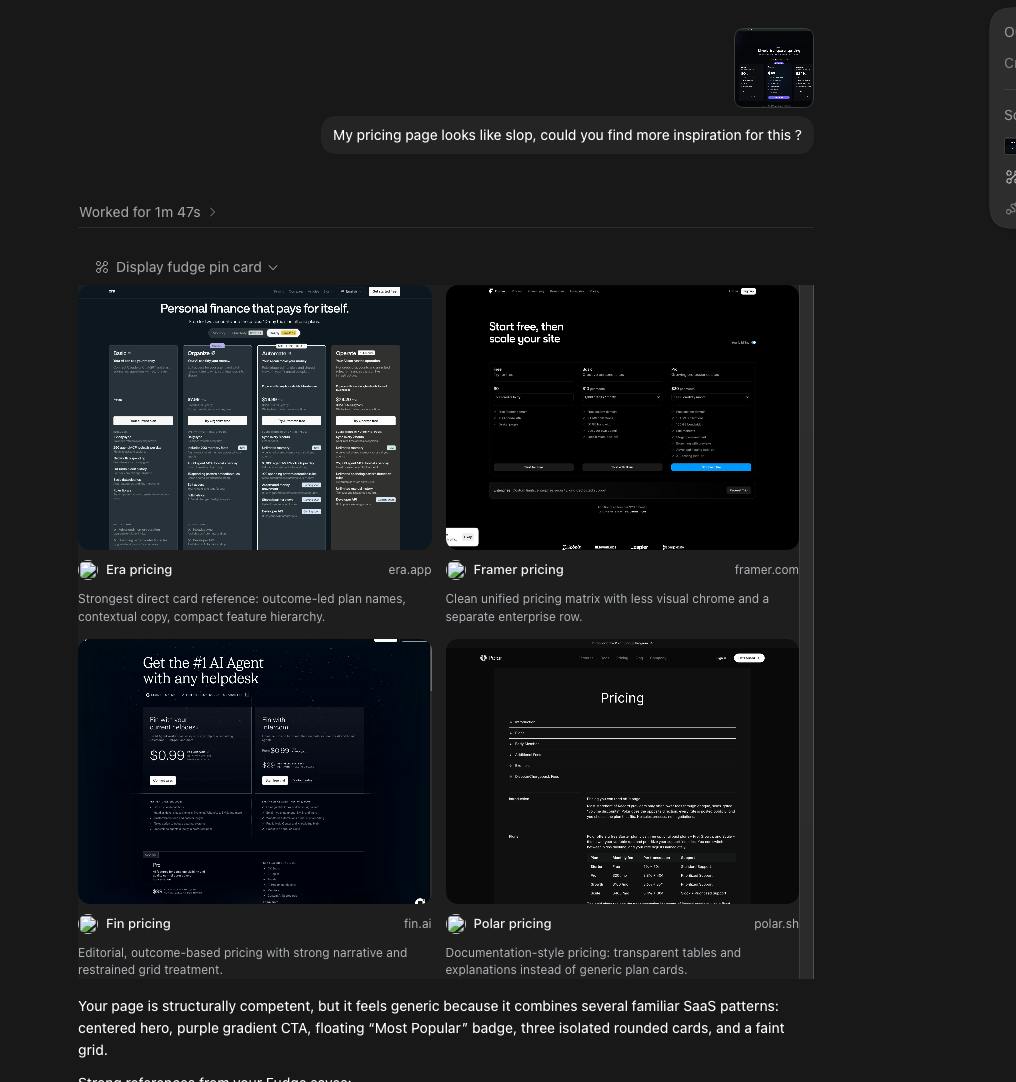Open the Fin pricing preview image
This screenshot has width=1016, height=1082.
click(x=255, y=771)
